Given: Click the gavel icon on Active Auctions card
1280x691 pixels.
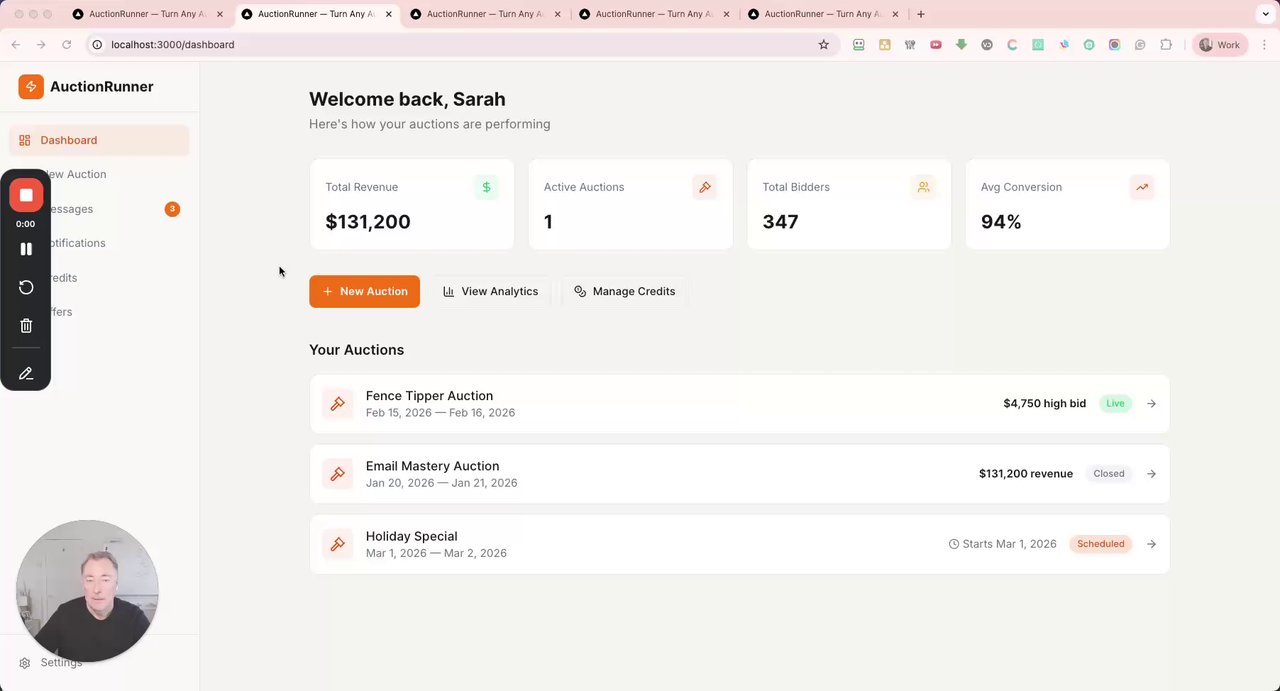Looking at the screenshot, I should click(705, 187).
